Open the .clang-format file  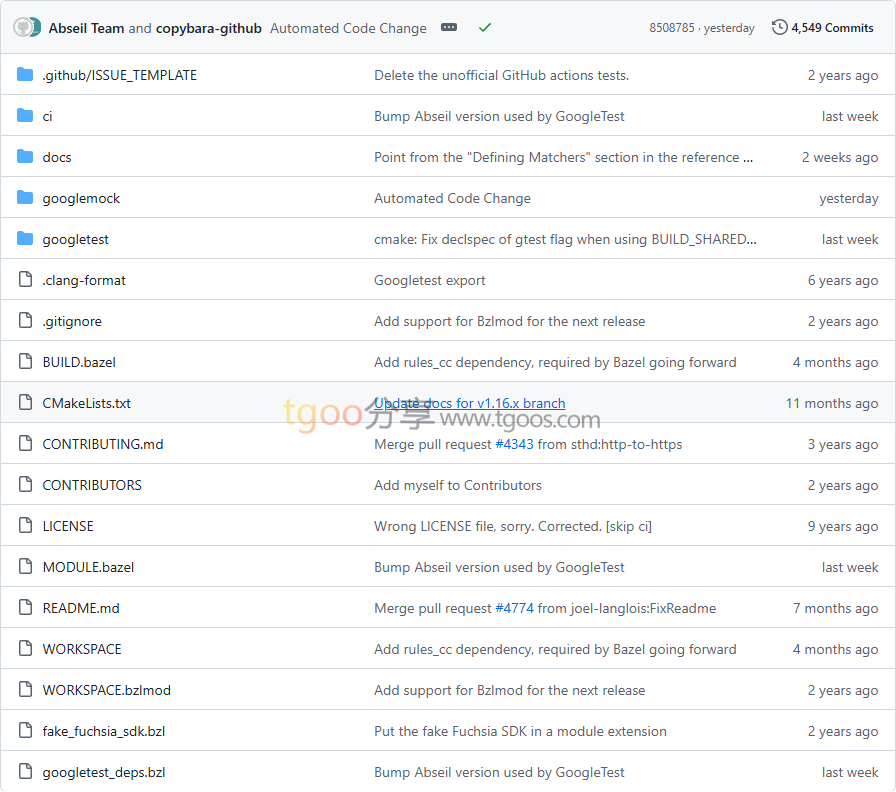[x=84, y=281]
